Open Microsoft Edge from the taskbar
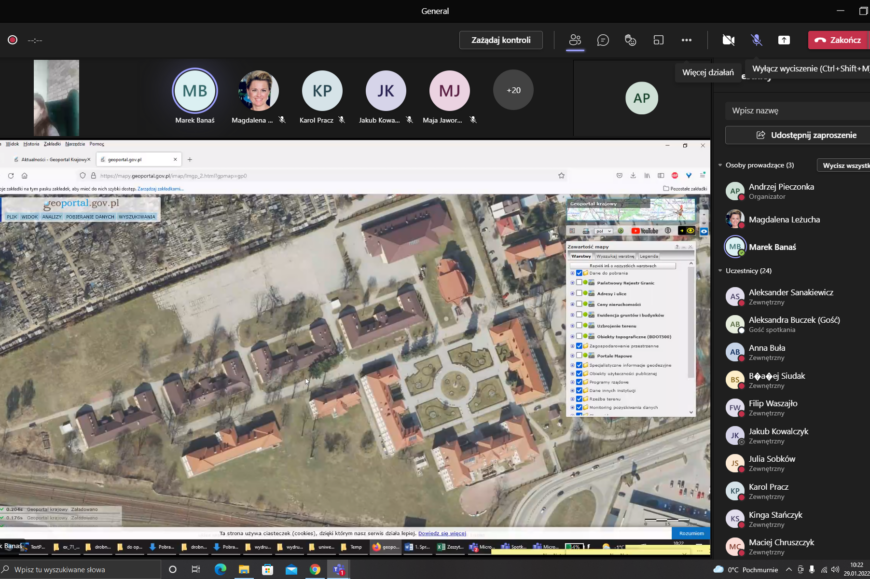Viewport: 870px width, 579px height. coord(220,570)
